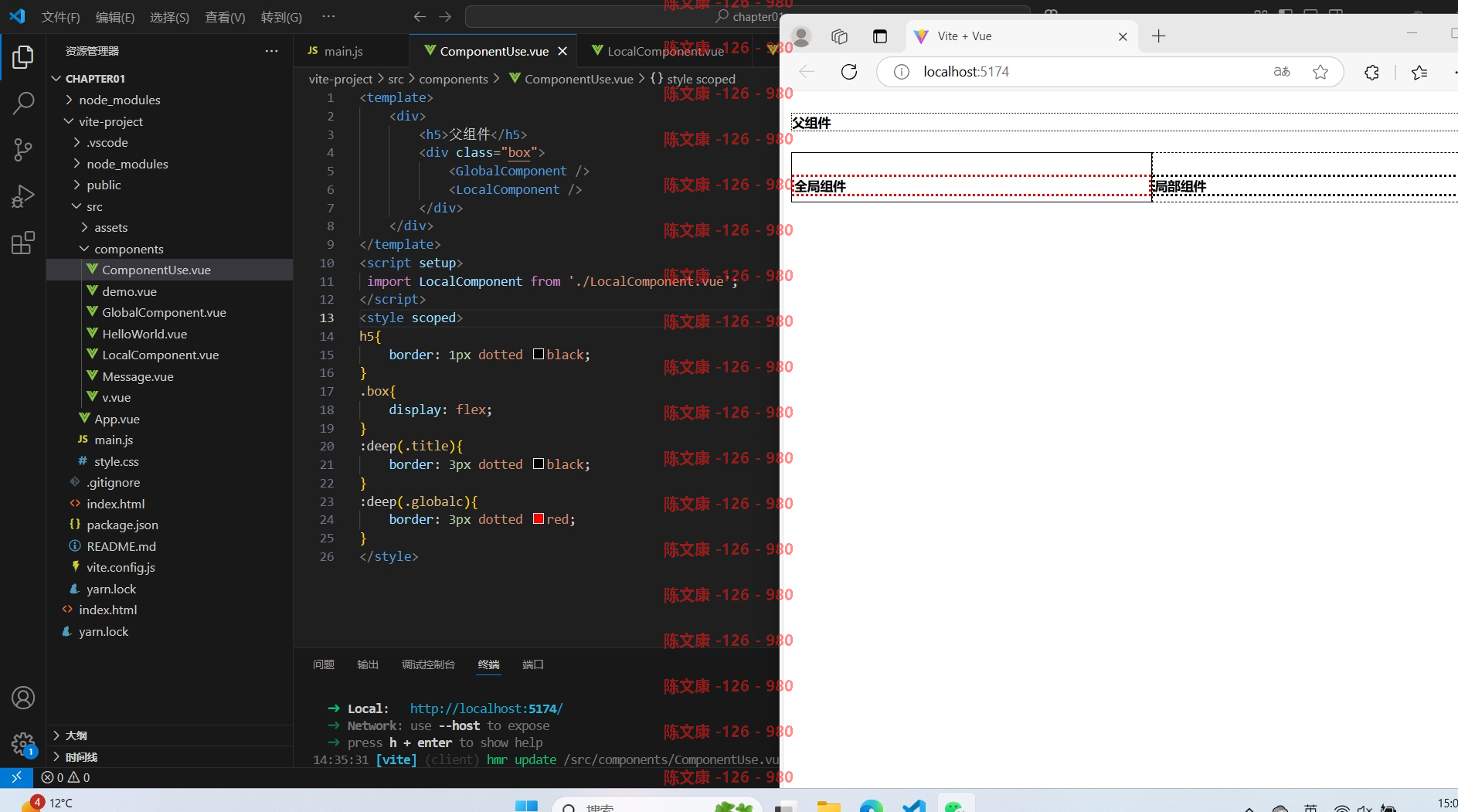1458x812 pixels.
Task: Click the style scoped breadcrumb
Action: coord(693,79)
